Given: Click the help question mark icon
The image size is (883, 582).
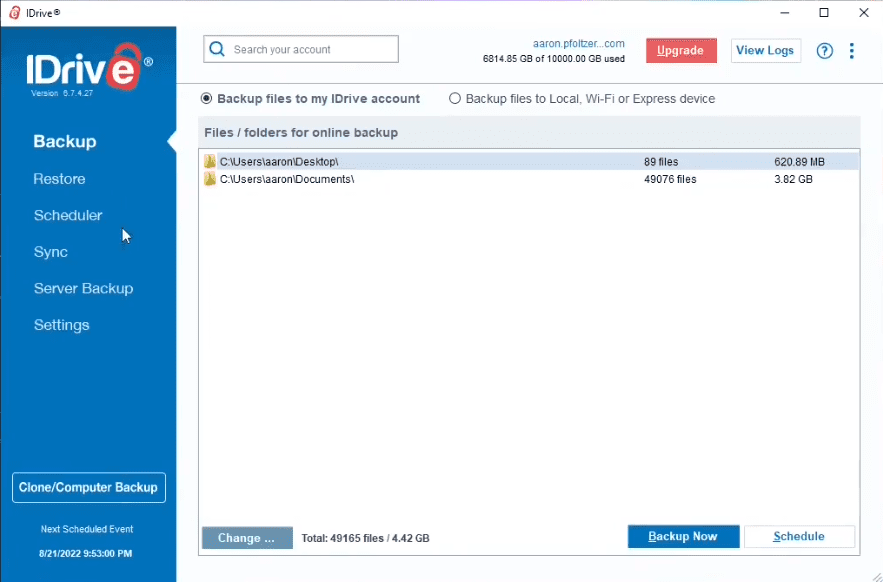Looking at the screenshot, I should click(824, 51).
